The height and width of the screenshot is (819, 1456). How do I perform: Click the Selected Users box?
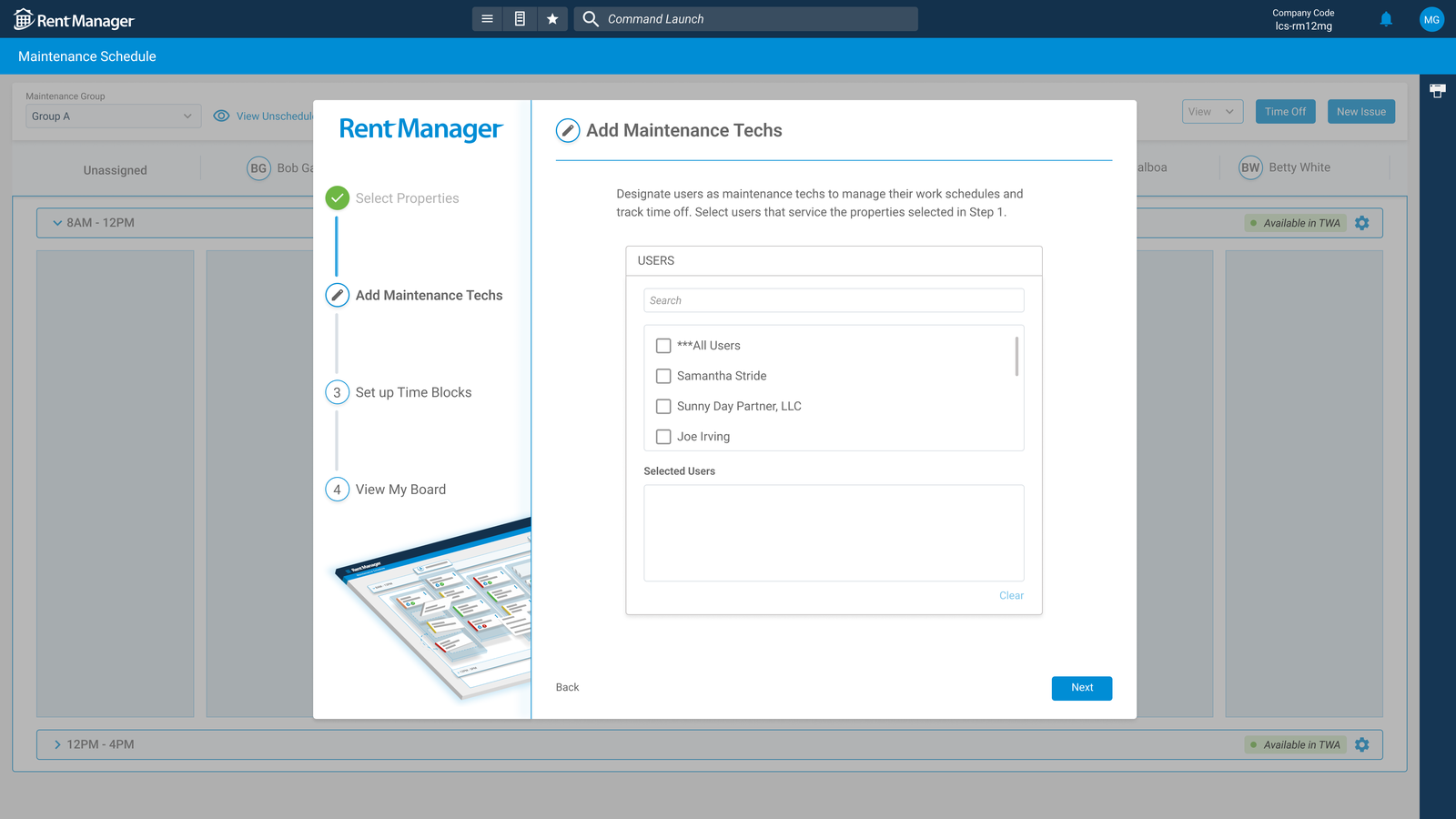click(834, 533)
